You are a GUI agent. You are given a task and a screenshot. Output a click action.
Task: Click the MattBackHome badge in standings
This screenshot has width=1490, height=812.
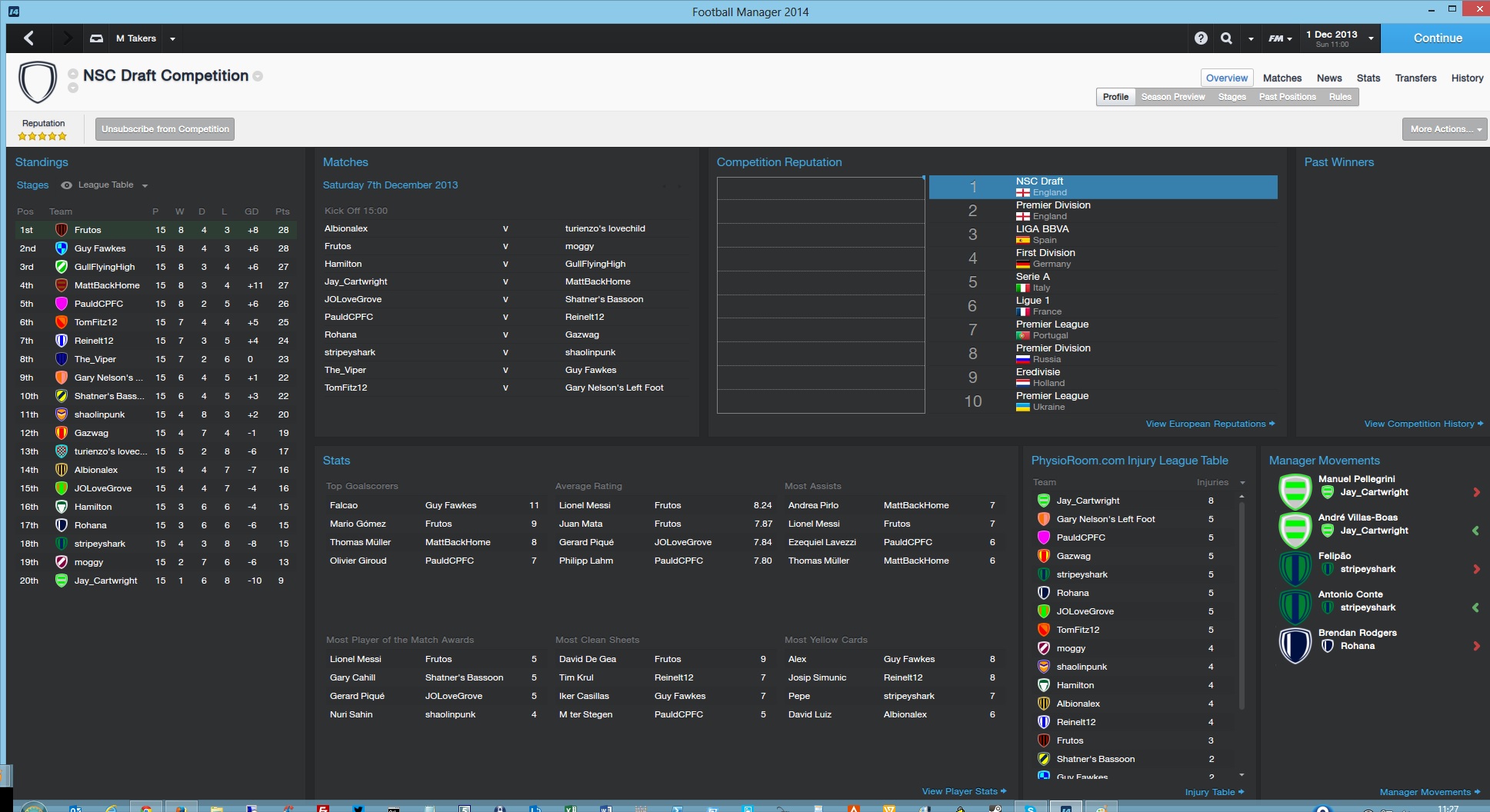pyautogui.click(x=62, y=285)
